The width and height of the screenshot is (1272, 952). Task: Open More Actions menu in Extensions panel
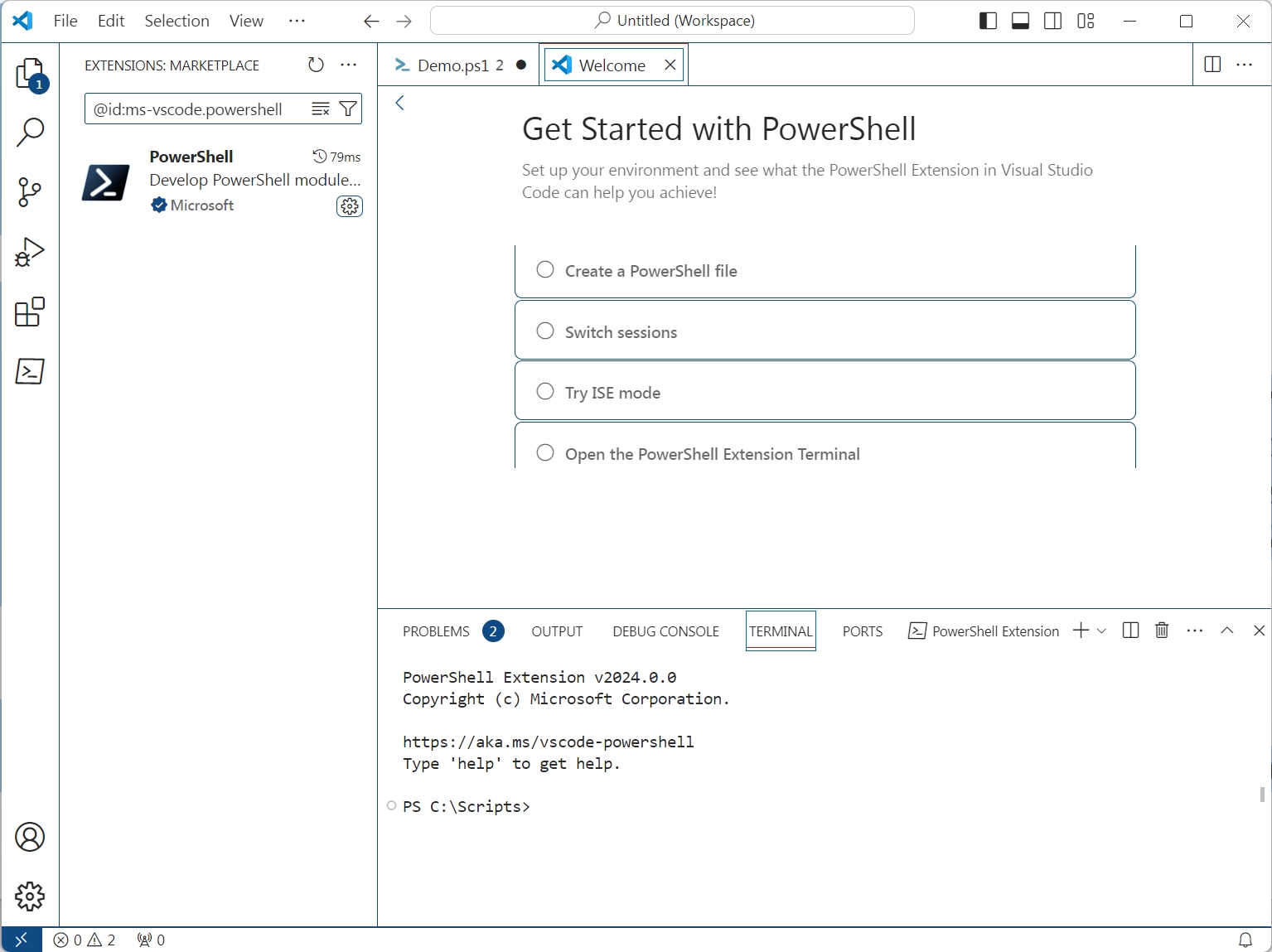348,65
